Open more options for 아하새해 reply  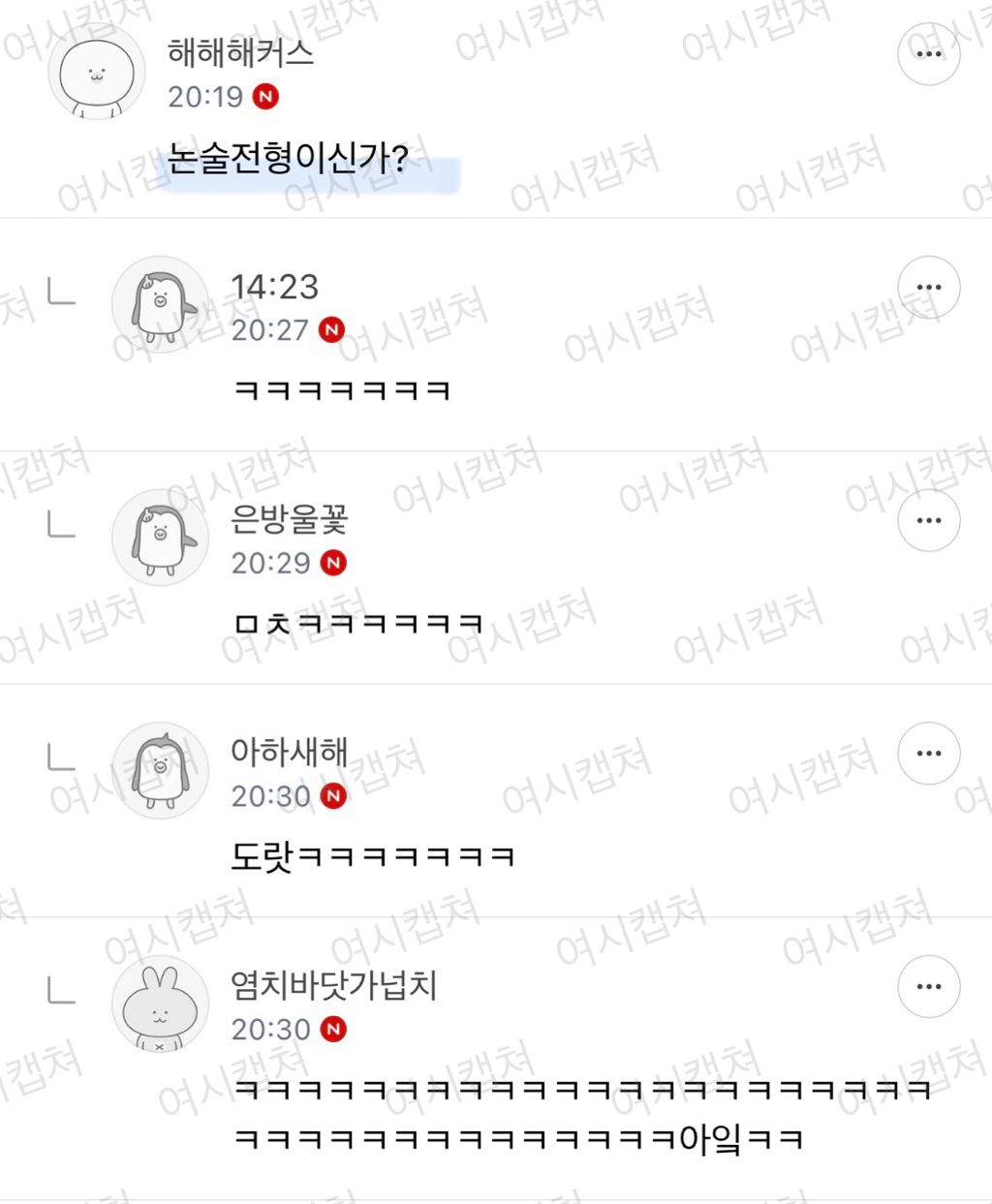(928, 754)
